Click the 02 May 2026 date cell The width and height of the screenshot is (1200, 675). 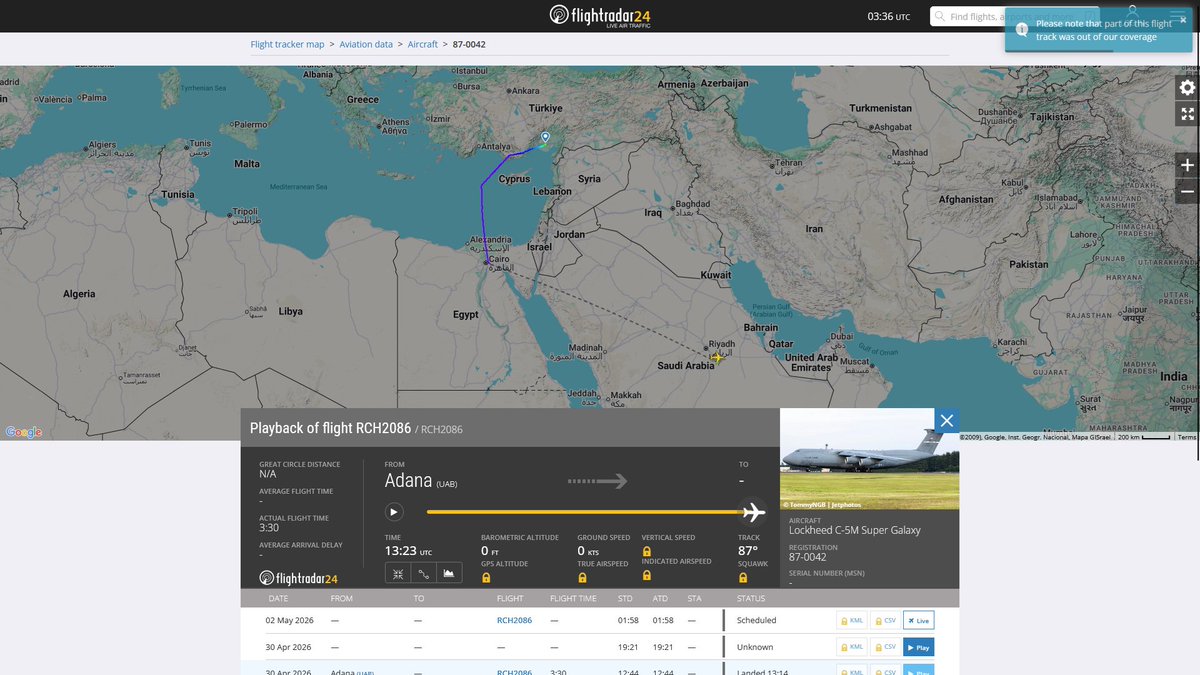288,620
